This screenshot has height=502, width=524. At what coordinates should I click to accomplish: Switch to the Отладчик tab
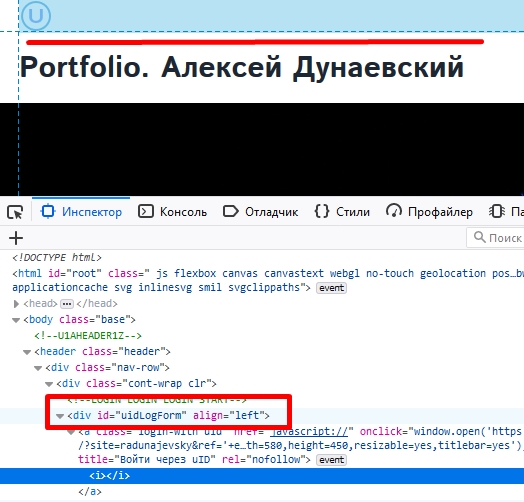click(260, 212)
